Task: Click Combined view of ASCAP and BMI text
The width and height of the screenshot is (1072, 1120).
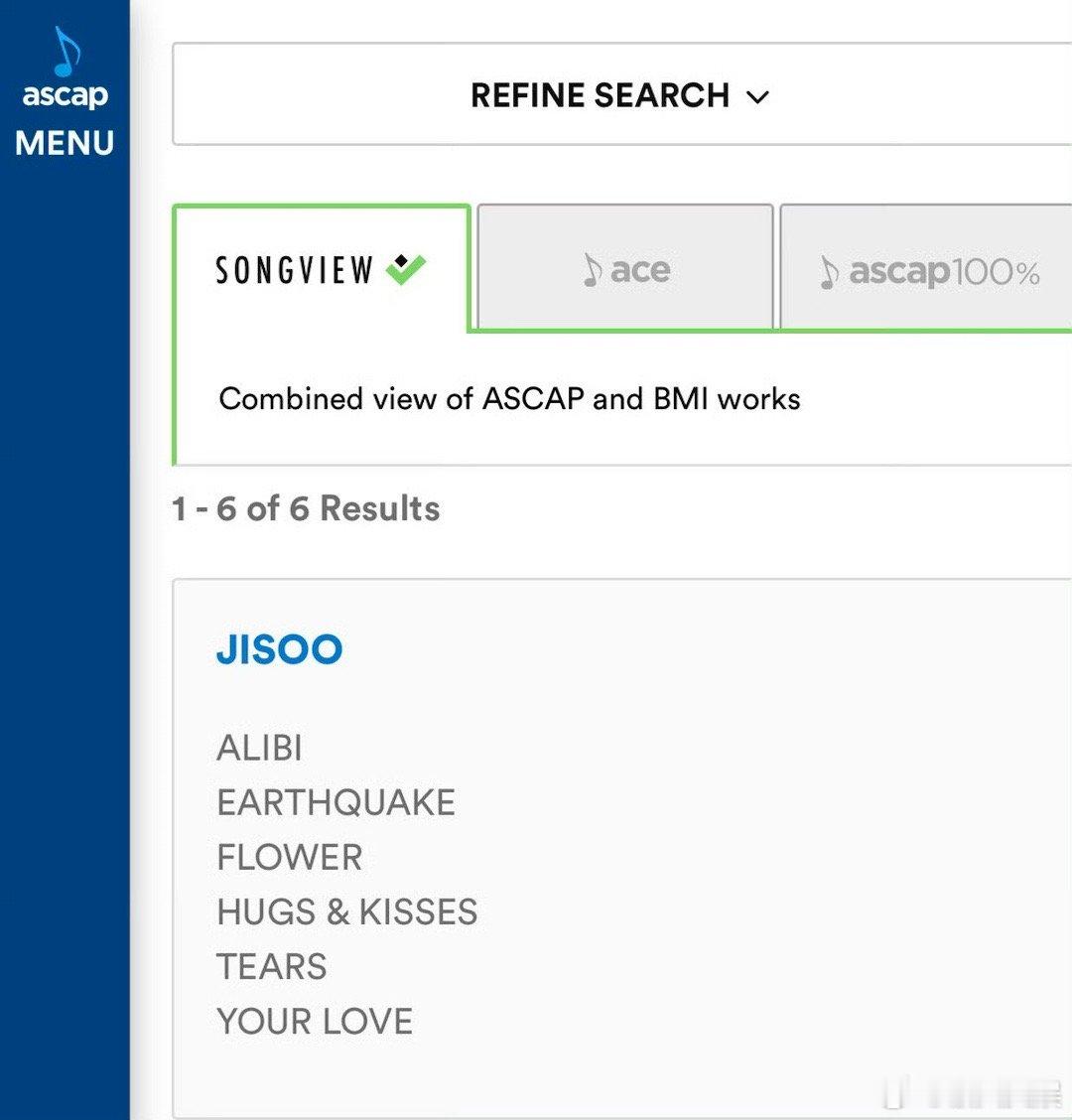Action: pyautogui.click(x=509, y=399)
